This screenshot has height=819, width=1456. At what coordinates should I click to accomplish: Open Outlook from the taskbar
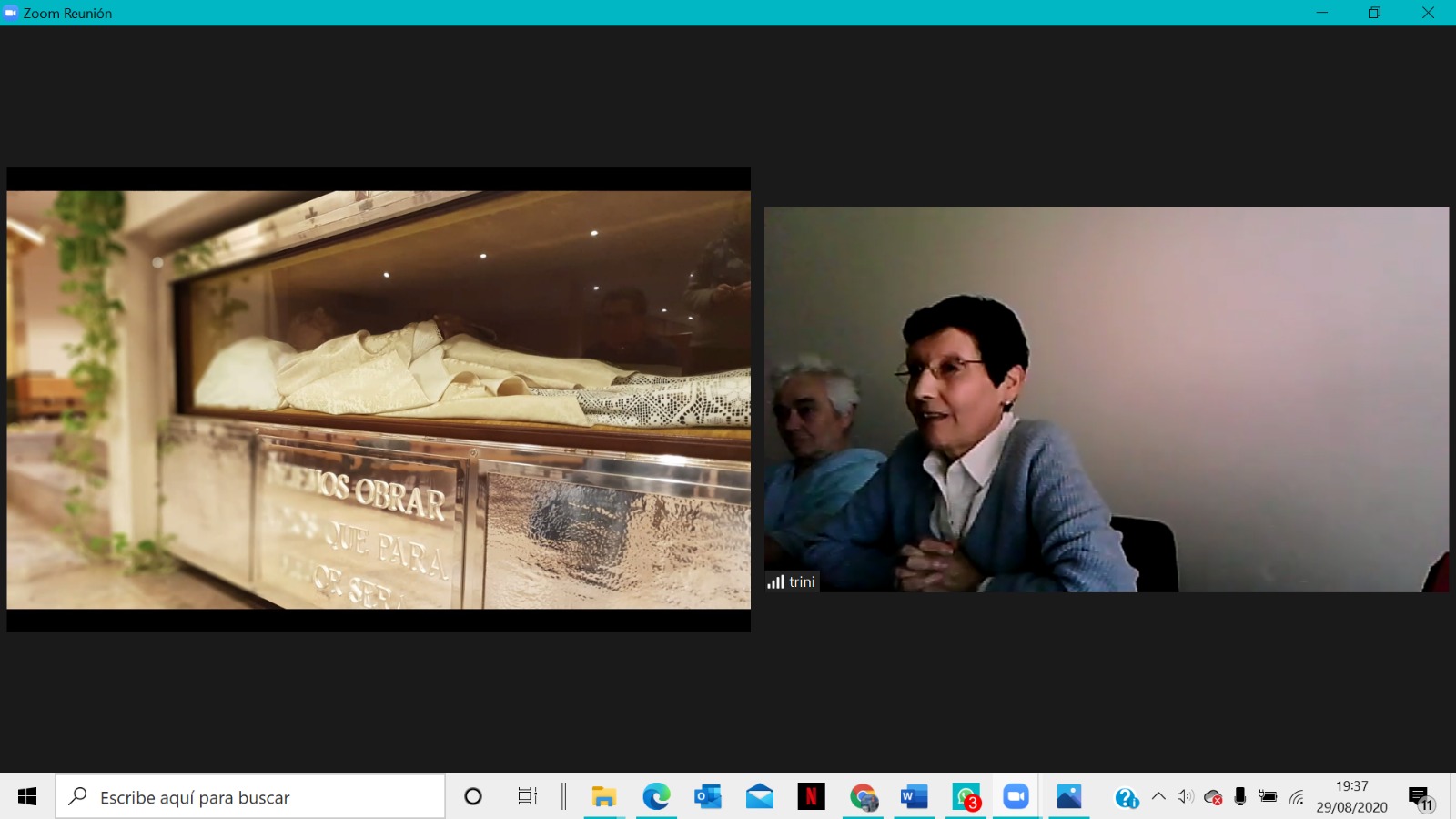point(707,797)
